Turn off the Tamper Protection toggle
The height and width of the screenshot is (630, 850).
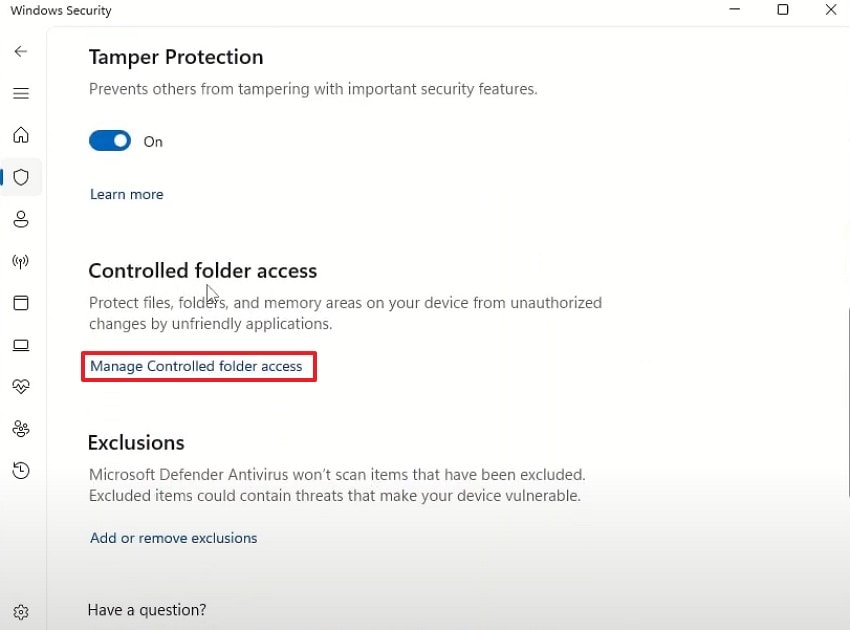pos(110,141)
